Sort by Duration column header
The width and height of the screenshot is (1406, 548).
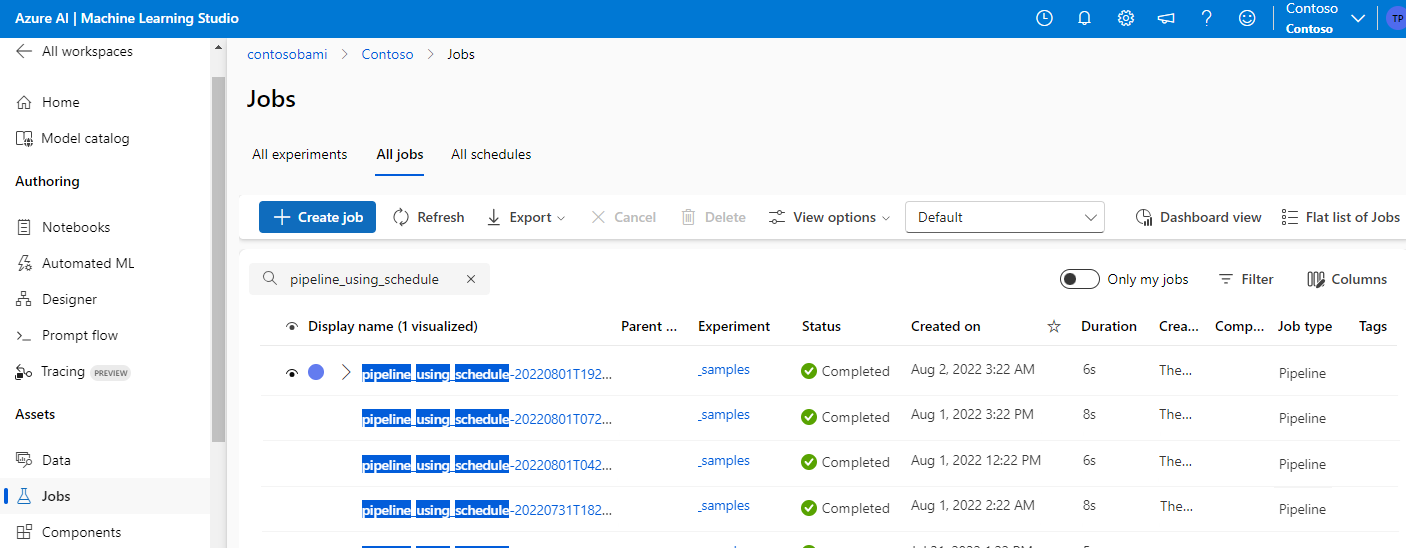pyautogui.click(x=1109, y=326)
